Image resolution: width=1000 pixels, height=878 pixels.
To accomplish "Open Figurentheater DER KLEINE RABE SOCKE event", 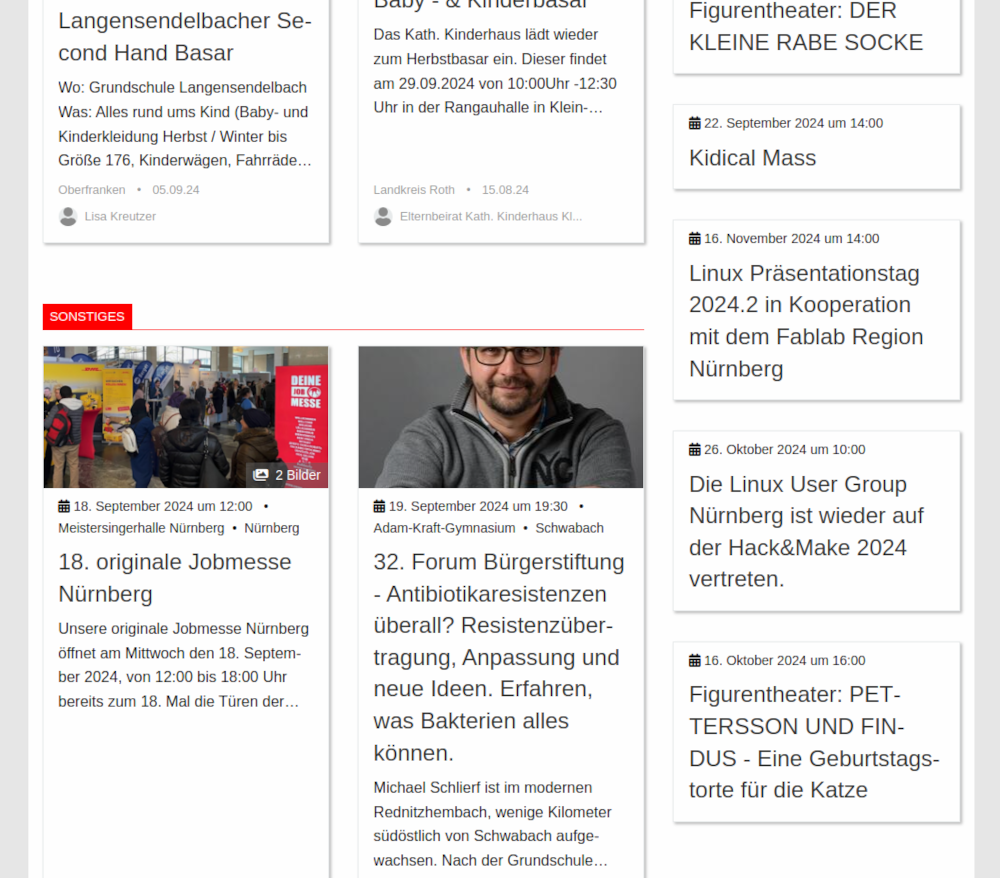I will pyautogui.click(x=806, y=27).
